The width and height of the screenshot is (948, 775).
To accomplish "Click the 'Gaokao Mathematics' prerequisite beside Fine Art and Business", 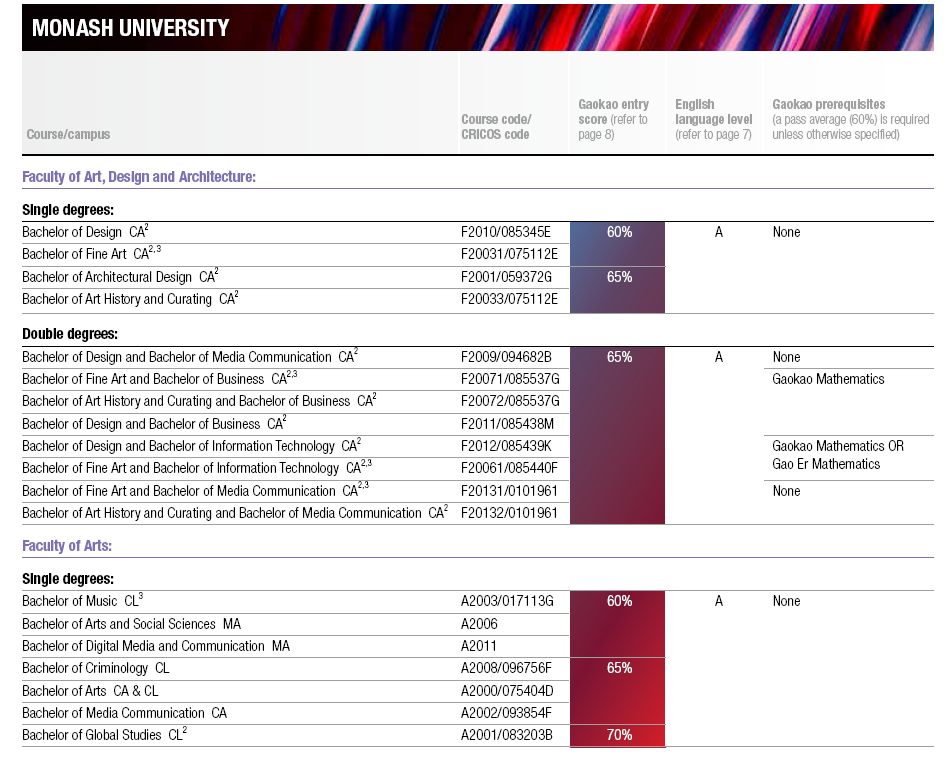I will pos(828,379).
